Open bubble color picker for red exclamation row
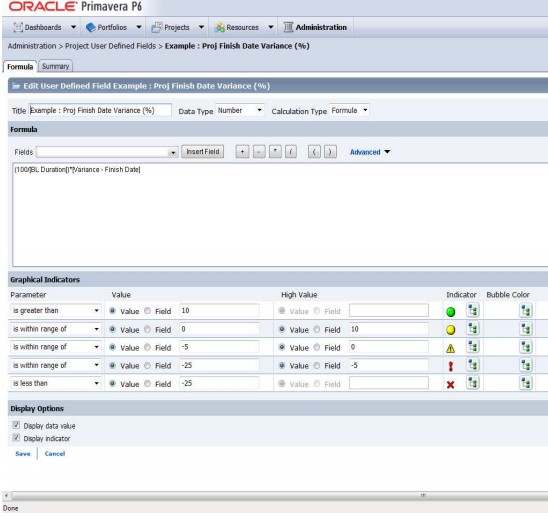Image resolution: width=548 pixels, height=517 pixels. pos(526,365)
